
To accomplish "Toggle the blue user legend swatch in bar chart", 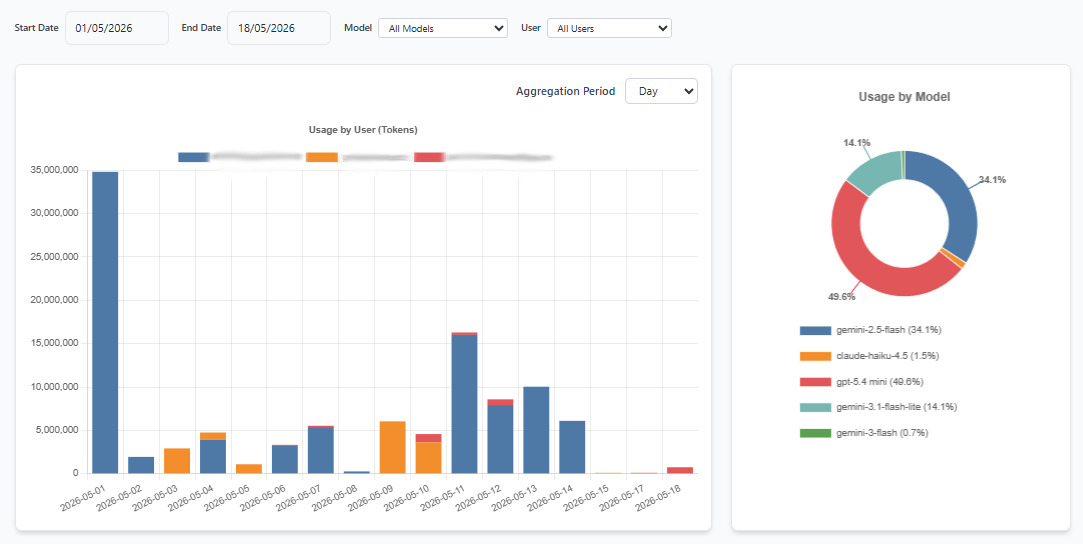I will click(x=193, y=157).
